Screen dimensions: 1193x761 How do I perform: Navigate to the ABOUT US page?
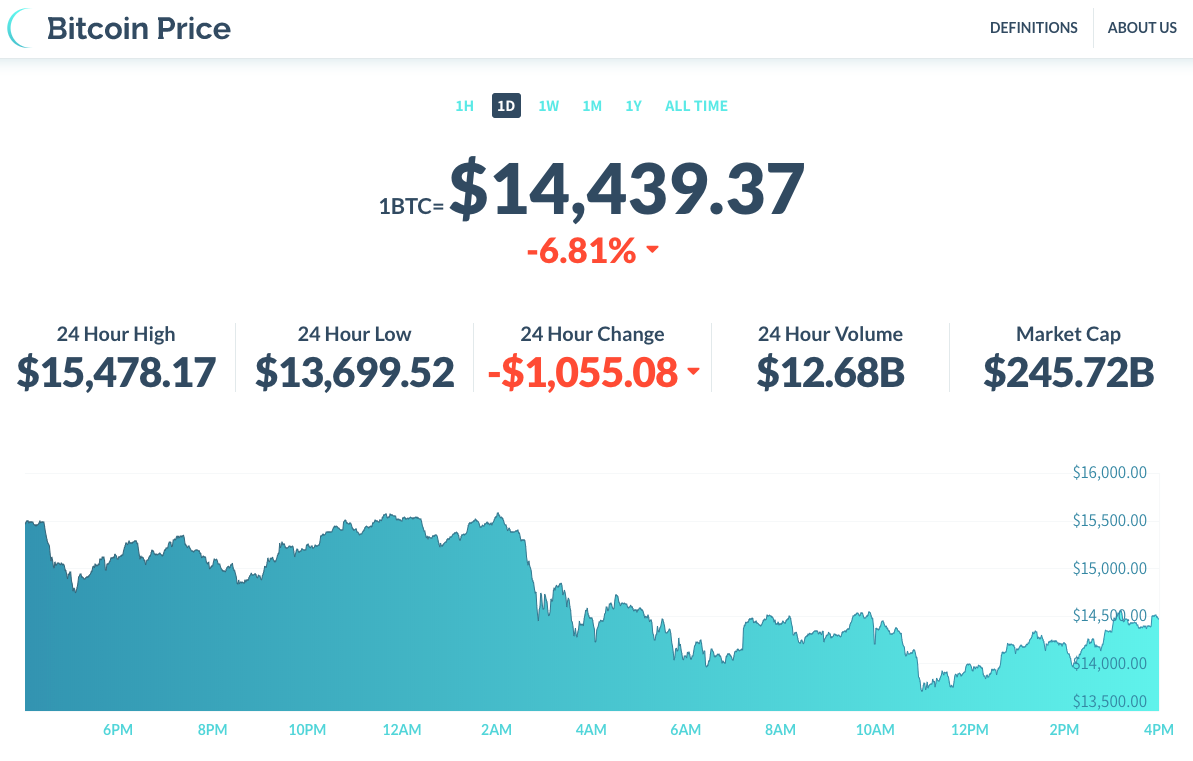coord(1142,27)
